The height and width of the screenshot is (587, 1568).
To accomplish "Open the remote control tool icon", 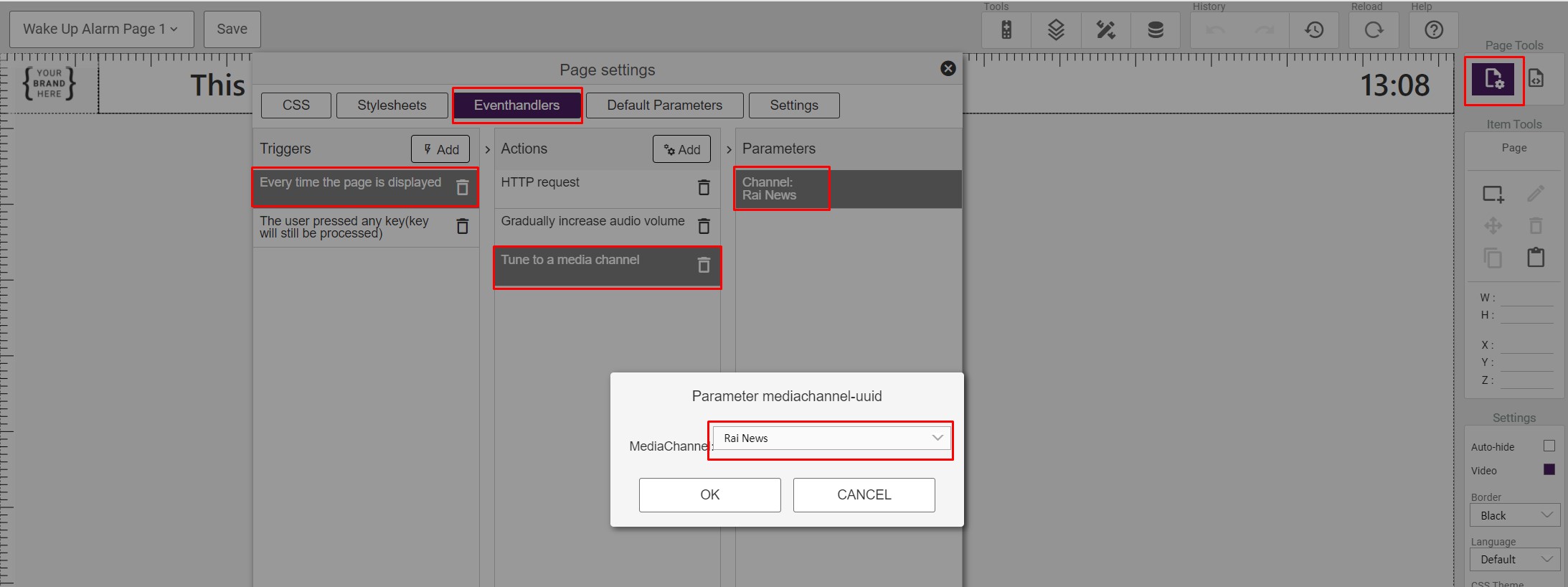I will click(x=1006, y=30).
